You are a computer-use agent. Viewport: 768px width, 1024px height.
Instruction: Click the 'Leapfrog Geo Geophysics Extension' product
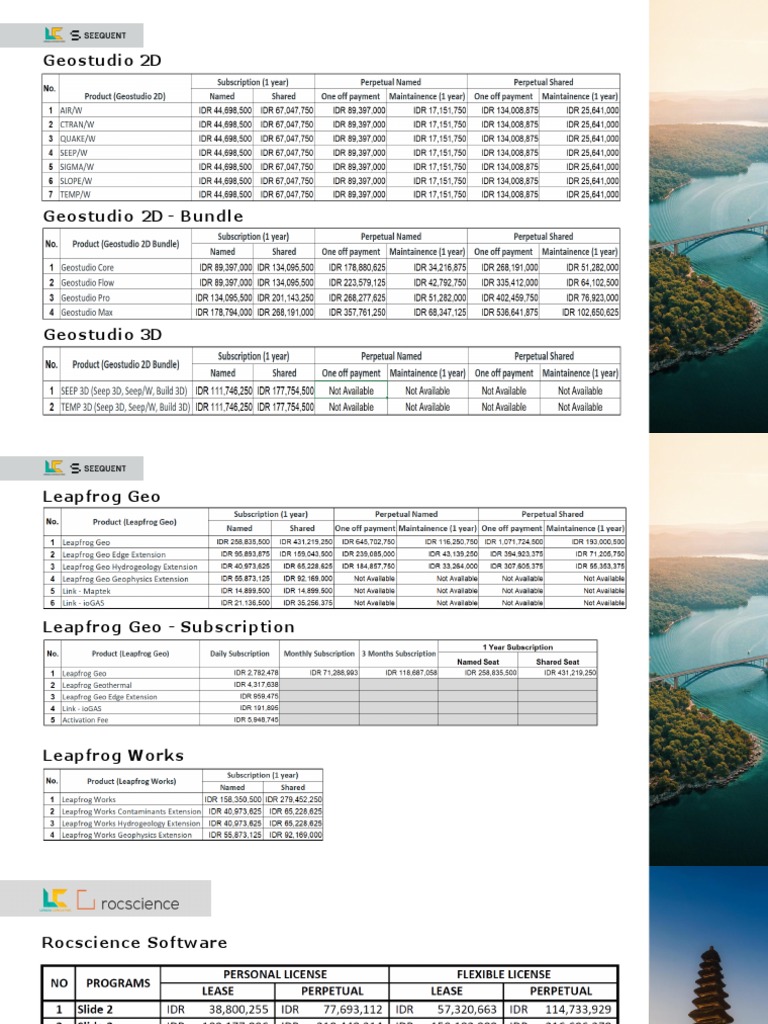(125, 579)
